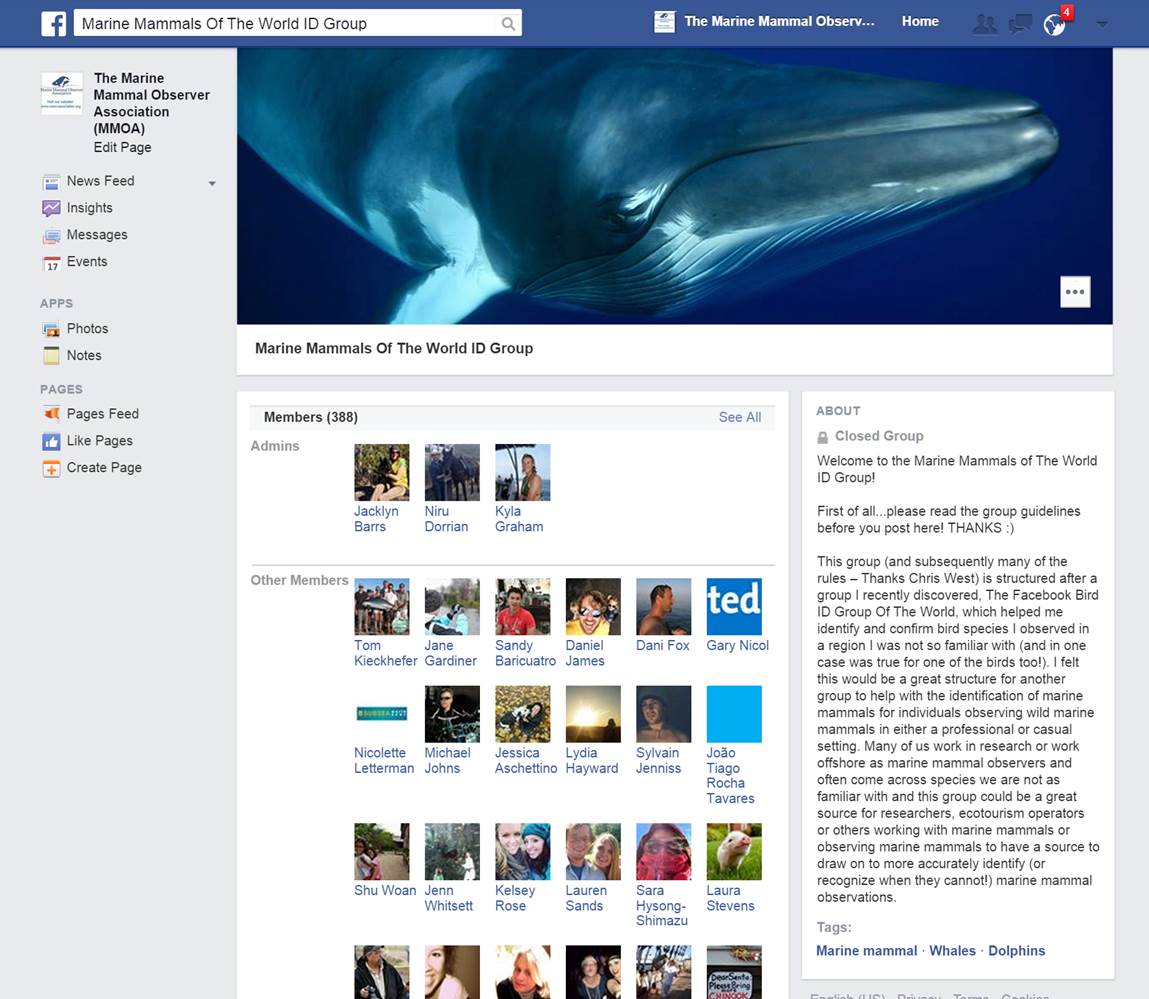Open Niru Dorrian's profile name link
The width and height of the screenshot is (1149, 999).
click(x=446, y=519)
